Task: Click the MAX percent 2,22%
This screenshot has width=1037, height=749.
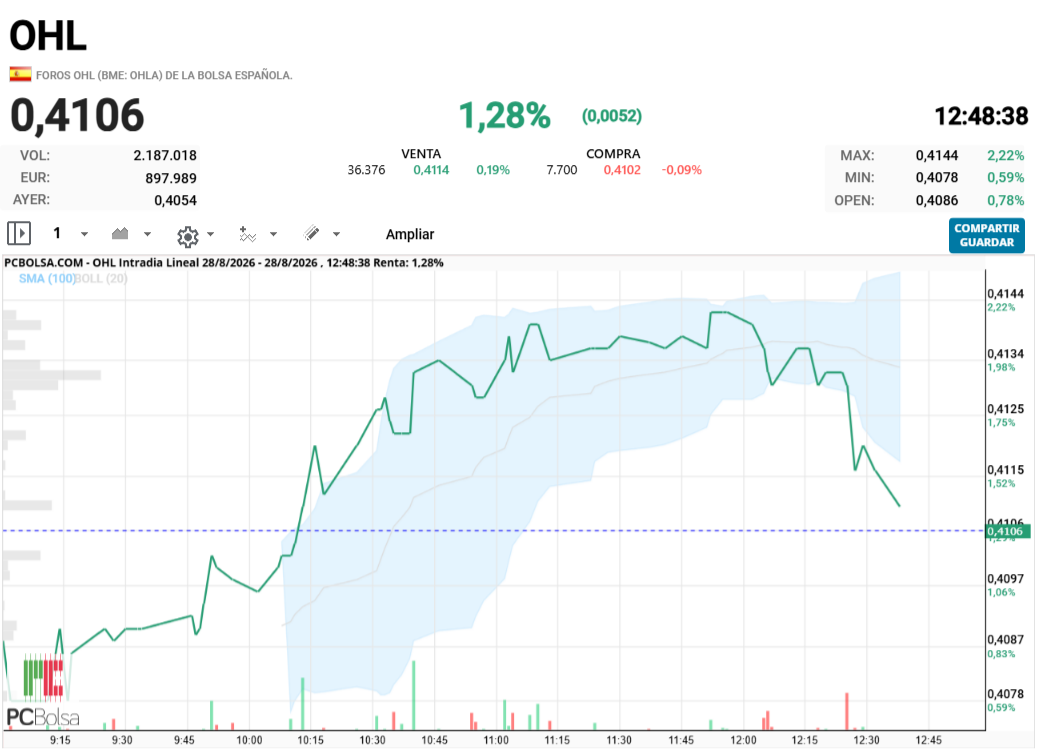Action: [1006, 155]
